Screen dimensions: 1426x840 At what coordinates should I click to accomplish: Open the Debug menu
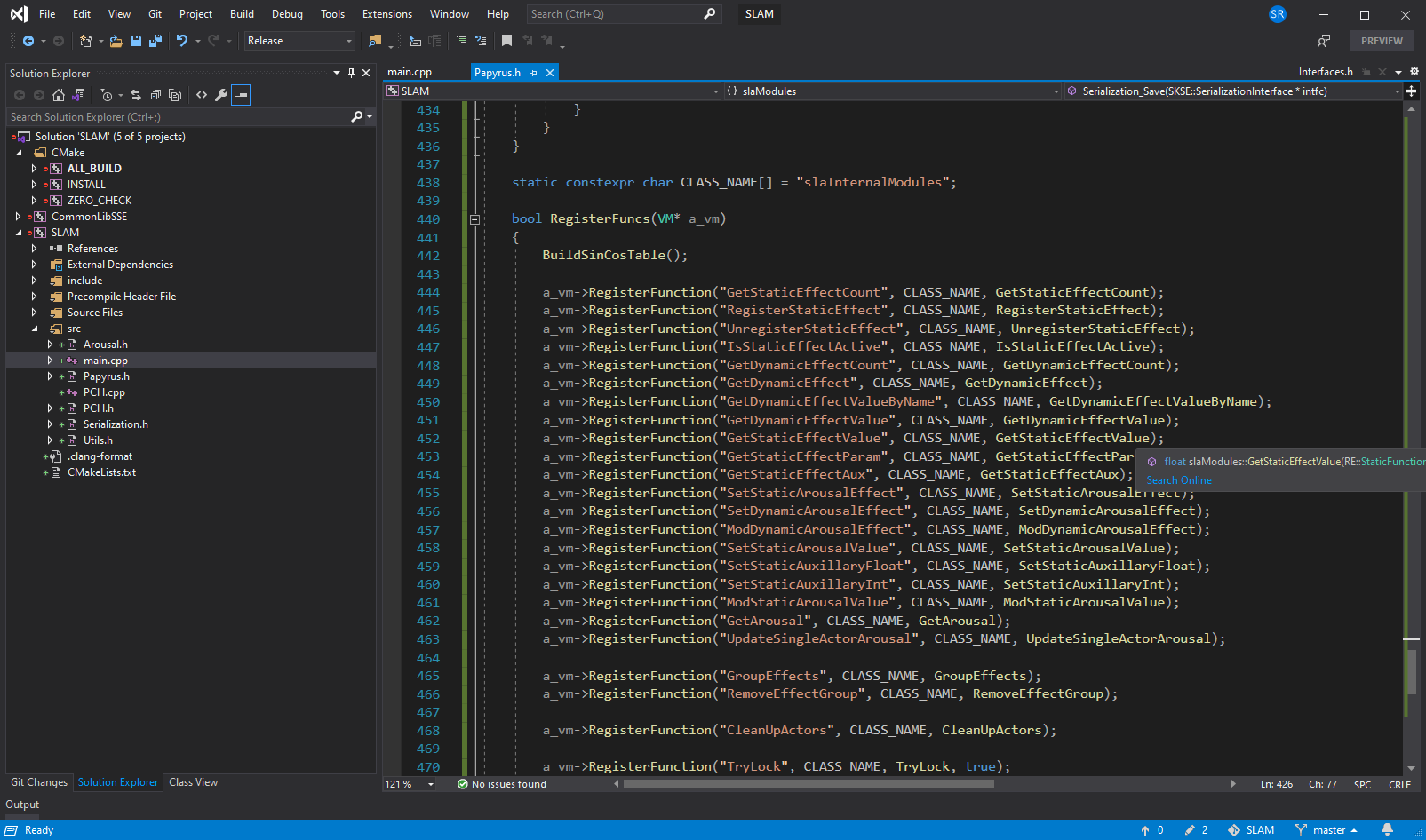click(287, 14)
